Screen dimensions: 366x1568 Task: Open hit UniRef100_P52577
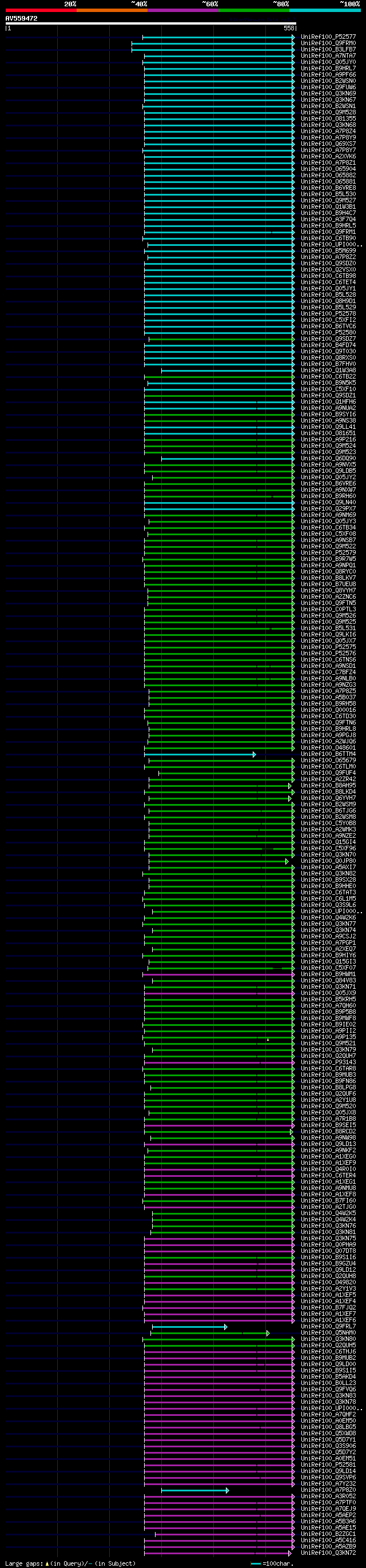point(328,37)
